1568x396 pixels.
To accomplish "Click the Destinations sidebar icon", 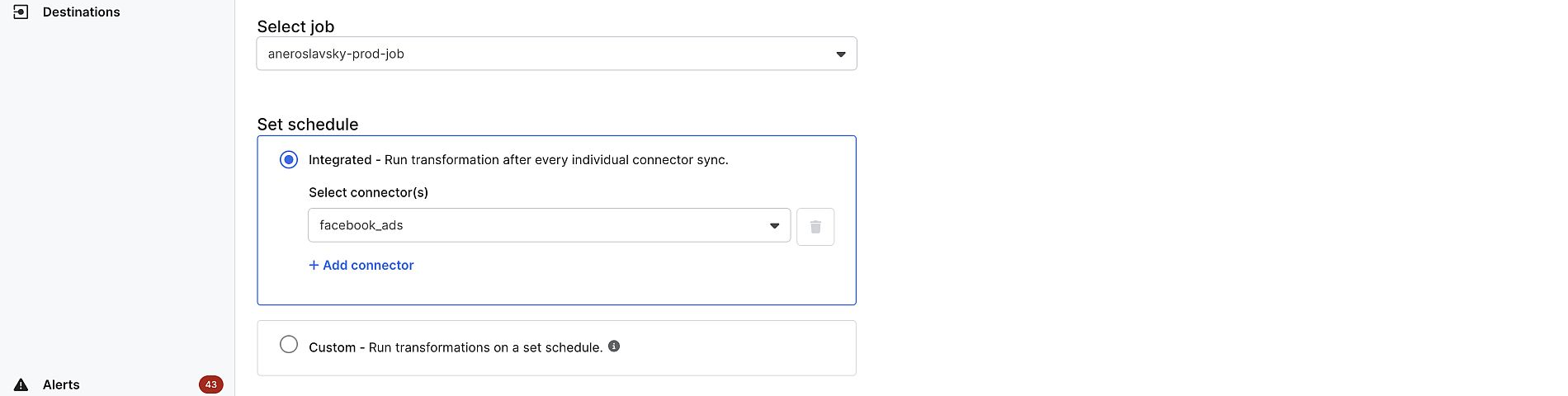I will pos(21,12).
